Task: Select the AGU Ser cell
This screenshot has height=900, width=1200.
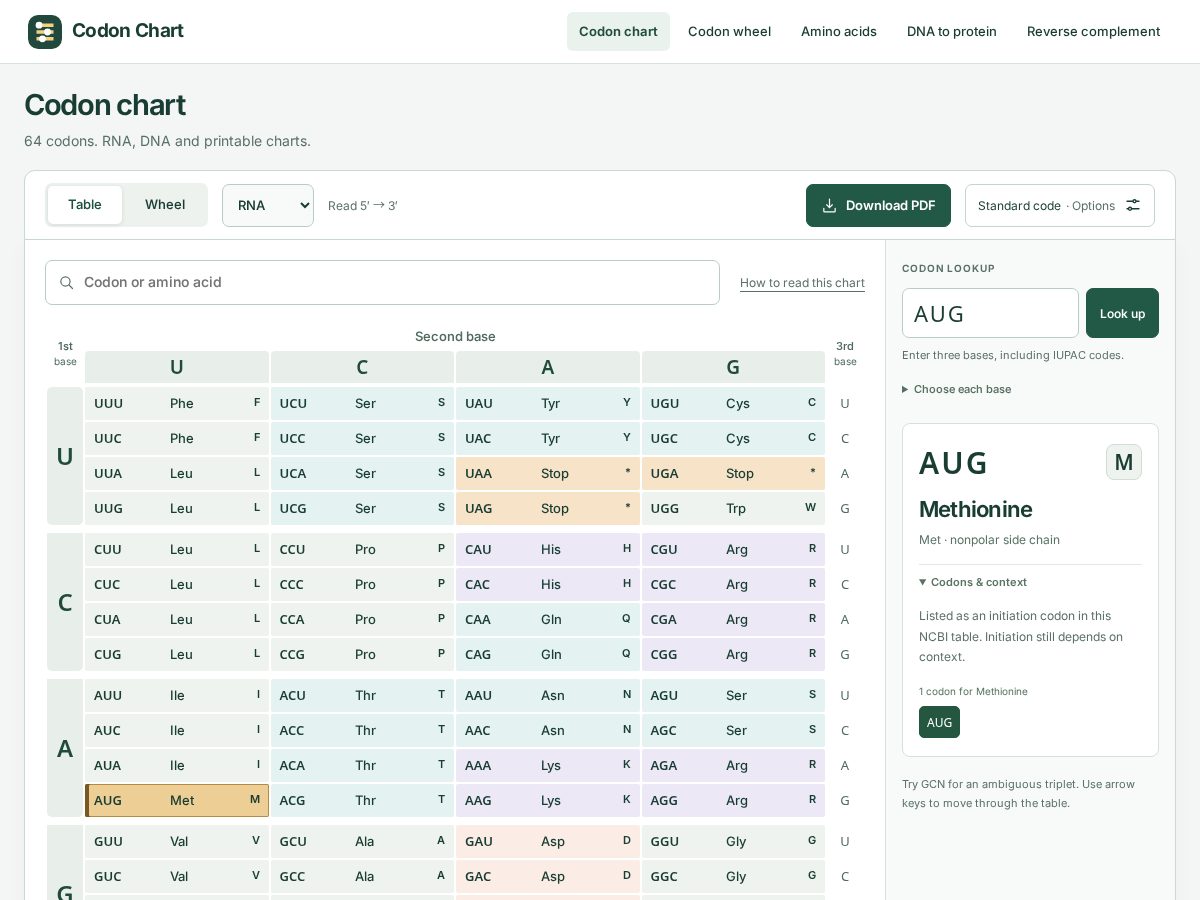Action: (733, 695)
